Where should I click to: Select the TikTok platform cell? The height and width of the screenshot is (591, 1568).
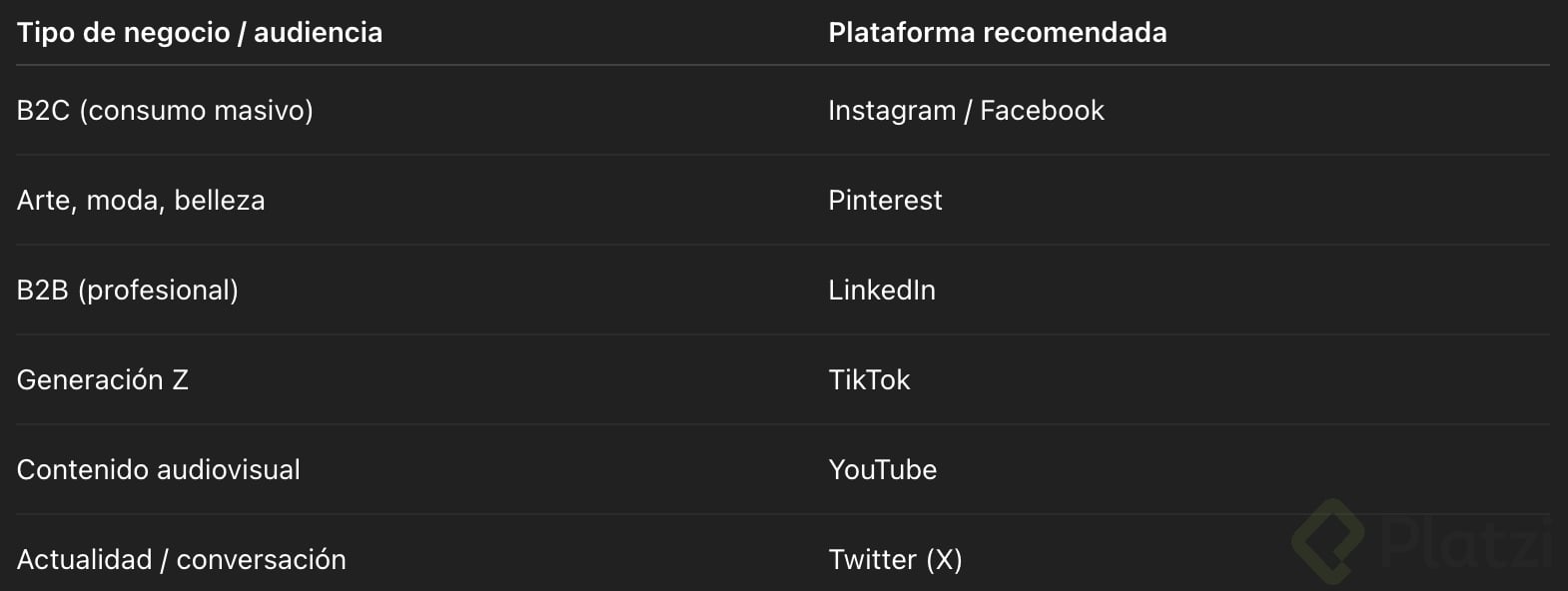click(x=869, y=379)
